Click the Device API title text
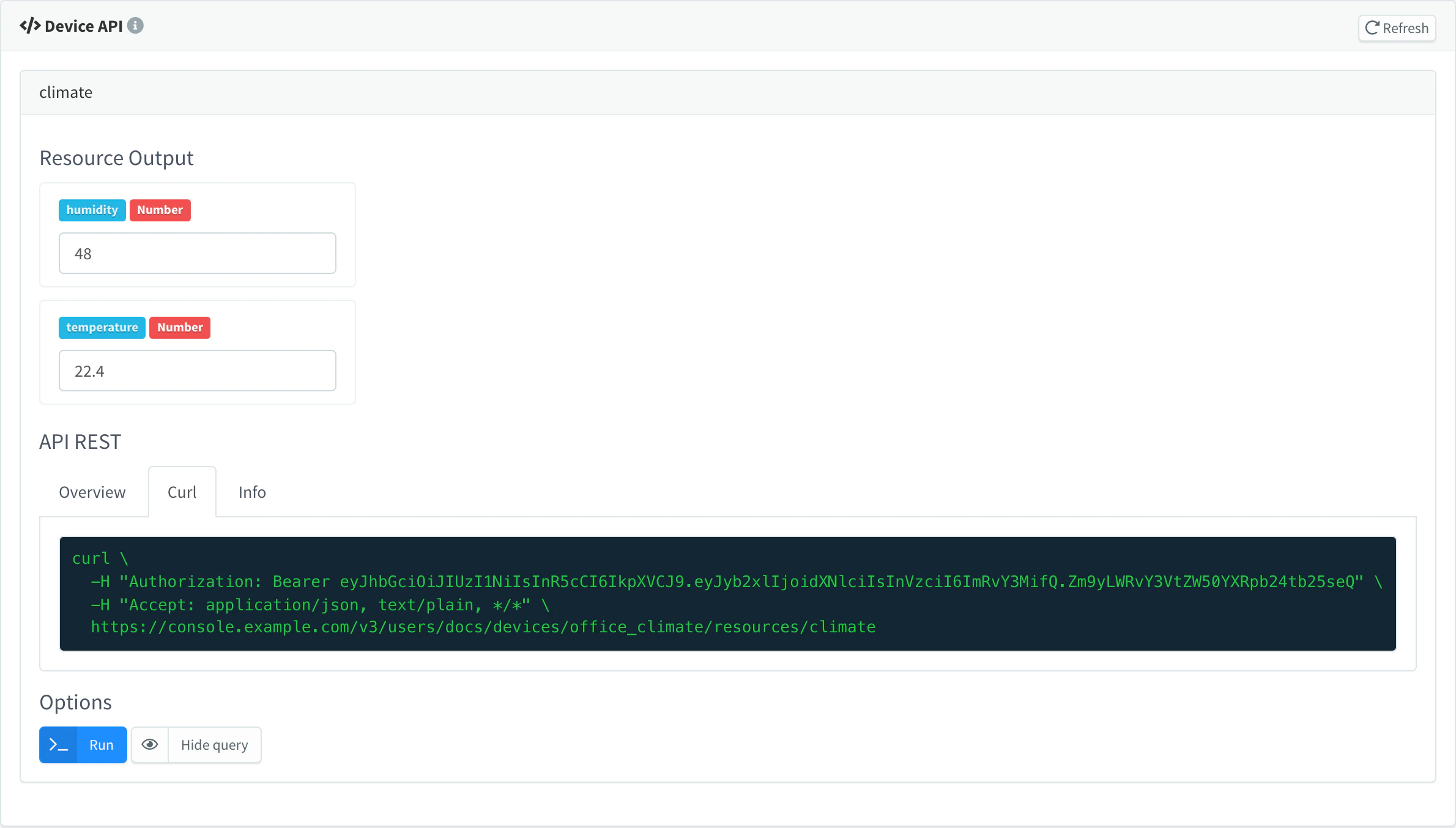Viewport: 1456px width, 828px height. (84, 26)
